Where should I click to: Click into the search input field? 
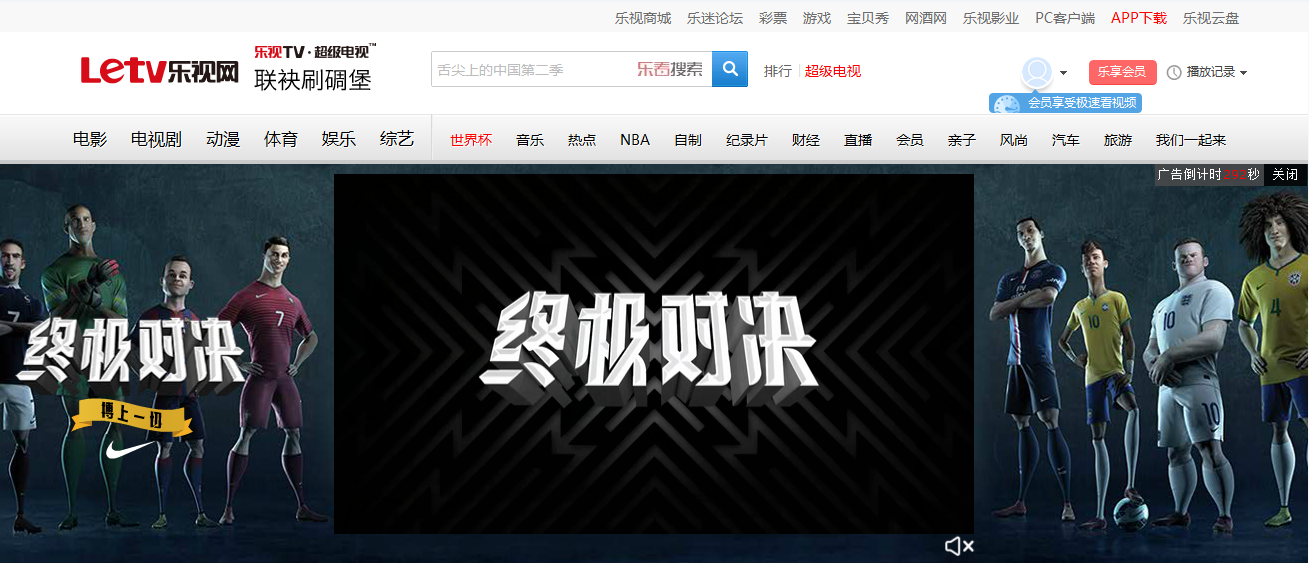click(x=571, y=69)
